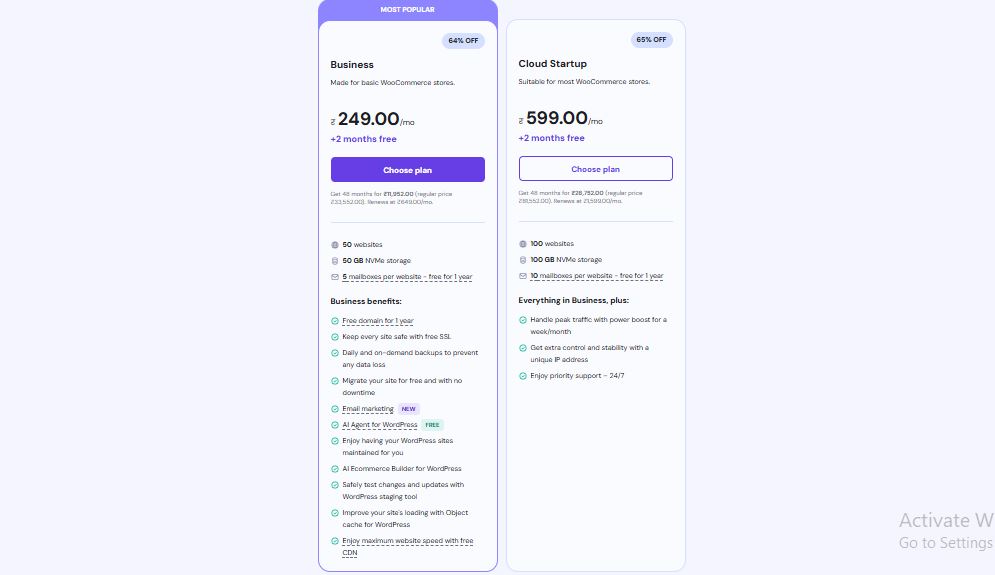Click the envelope icon beside 10 mailboxes
This screenshot has height=575, width=995.
click(x=523, y=275)
